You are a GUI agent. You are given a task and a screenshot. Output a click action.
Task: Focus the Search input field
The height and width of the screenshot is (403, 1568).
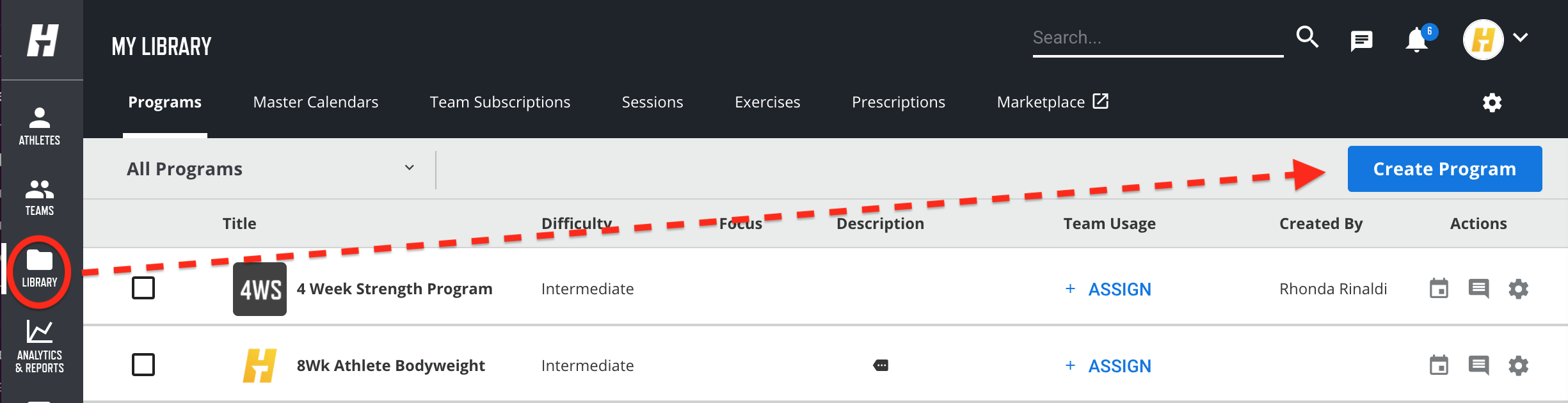coord(1158,38)
